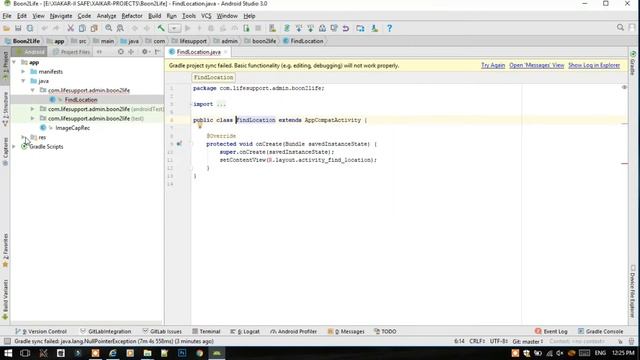Click Try Again link in sync banner
Screen dimensions: 640x360
click(x=493, y=65)
